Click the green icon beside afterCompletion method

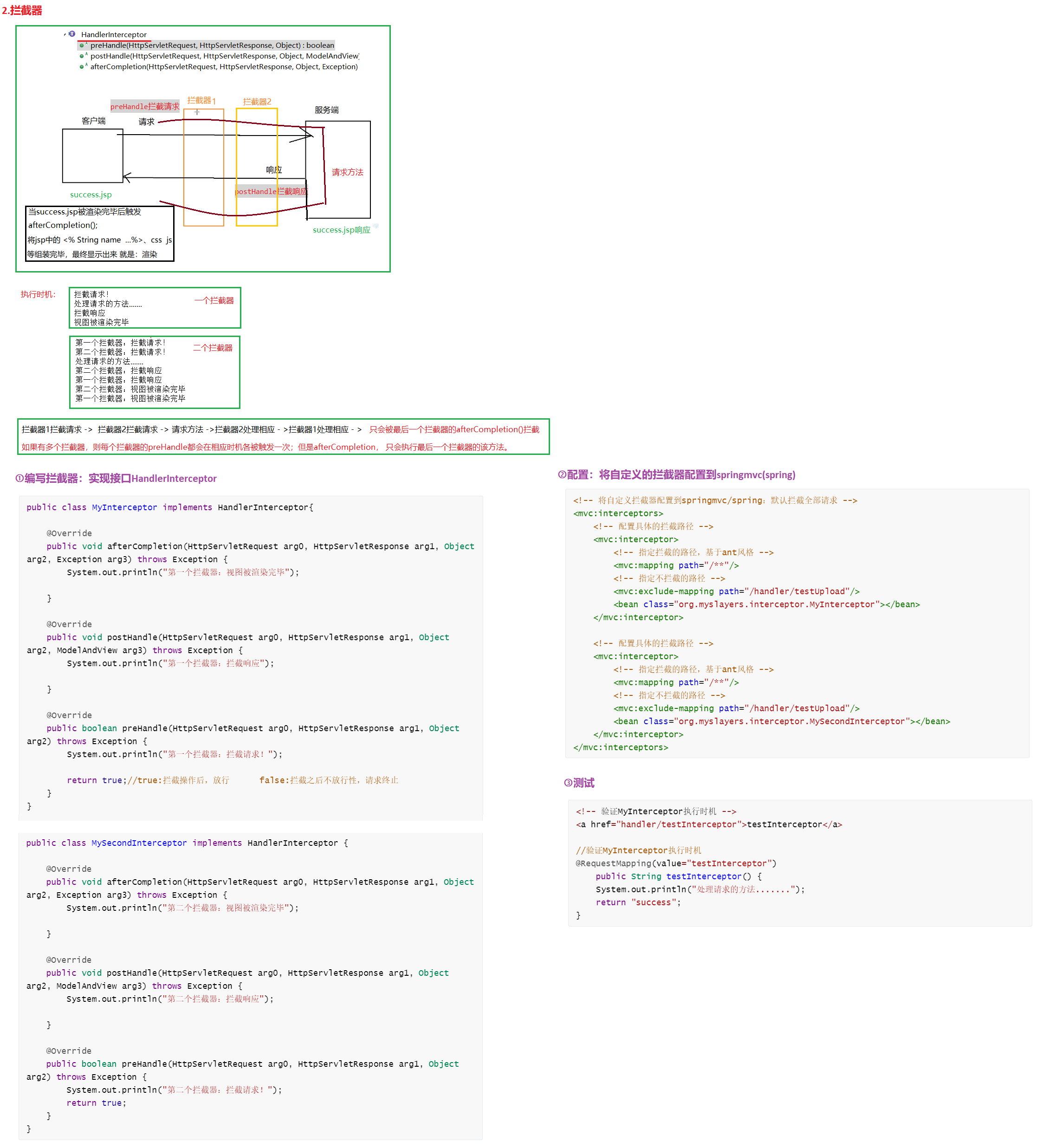coord(82,67)
